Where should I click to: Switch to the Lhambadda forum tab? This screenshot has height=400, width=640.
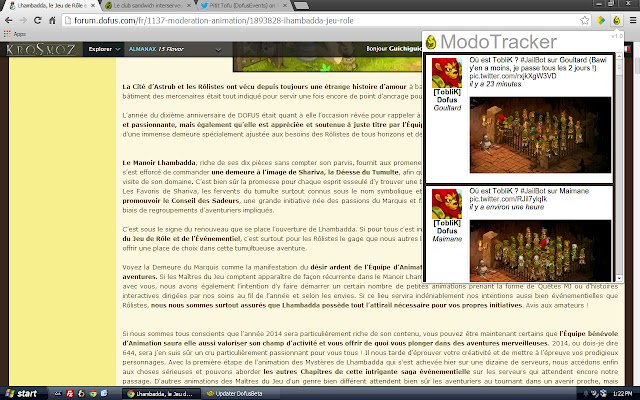(x=48, y=6)
